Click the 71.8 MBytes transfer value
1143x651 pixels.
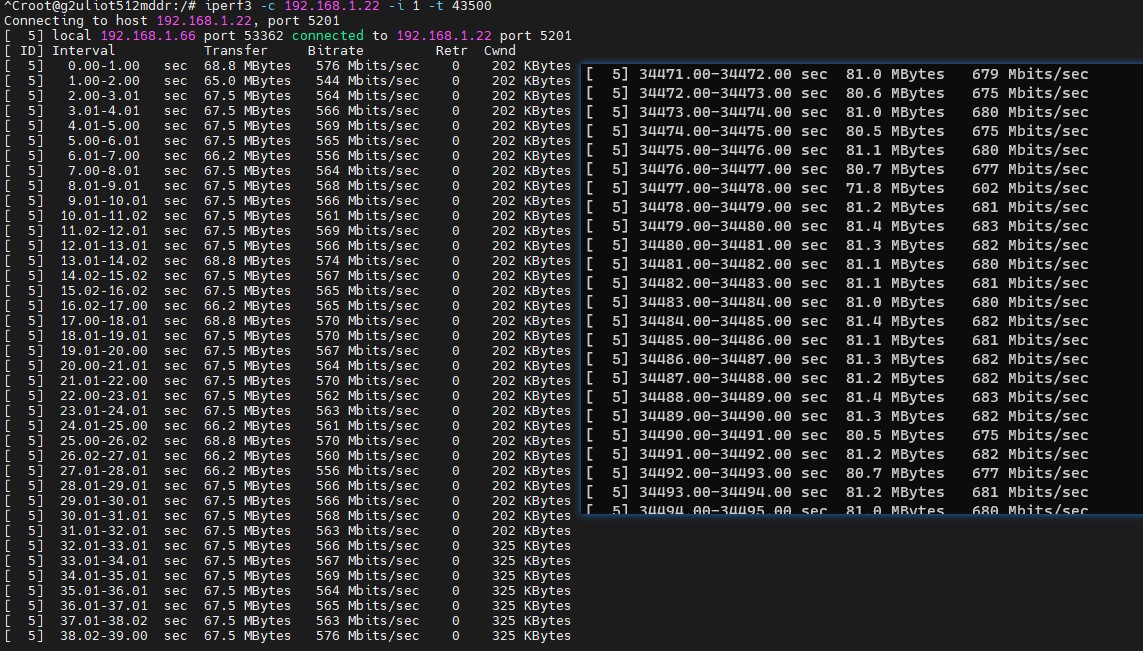click(x=895, y=188)
